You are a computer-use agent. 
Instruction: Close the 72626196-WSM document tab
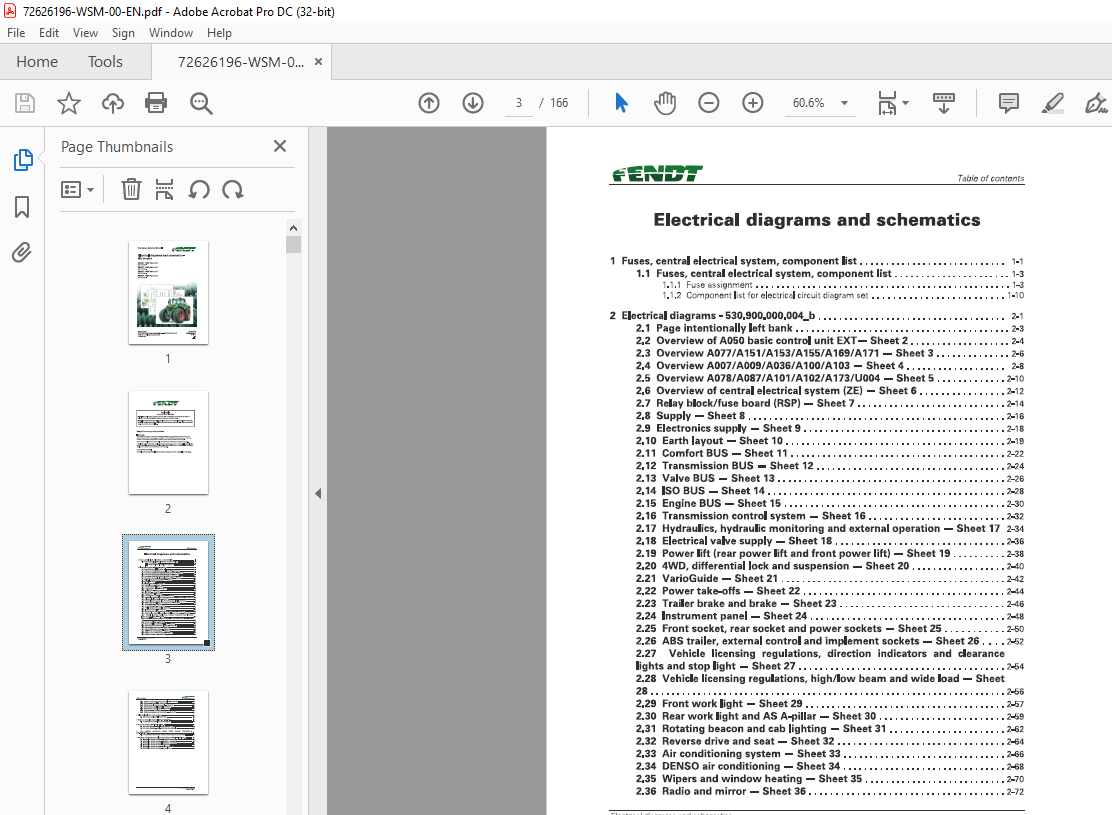pyautogui.click(x=318, y=62)
